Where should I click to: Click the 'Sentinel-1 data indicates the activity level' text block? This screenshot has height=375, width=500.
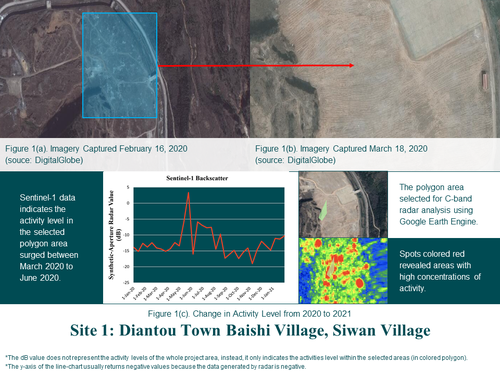[49, 238]
